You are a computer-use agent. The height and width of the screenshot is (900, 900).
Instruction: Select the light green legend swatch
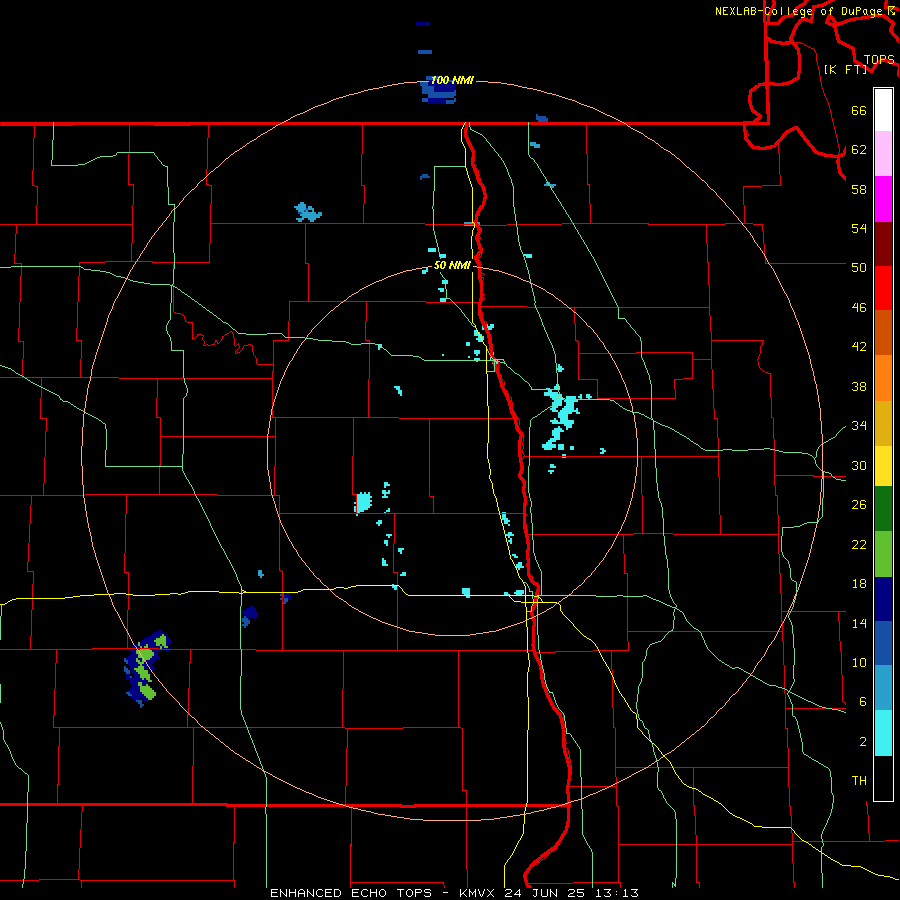pos(883,554)
